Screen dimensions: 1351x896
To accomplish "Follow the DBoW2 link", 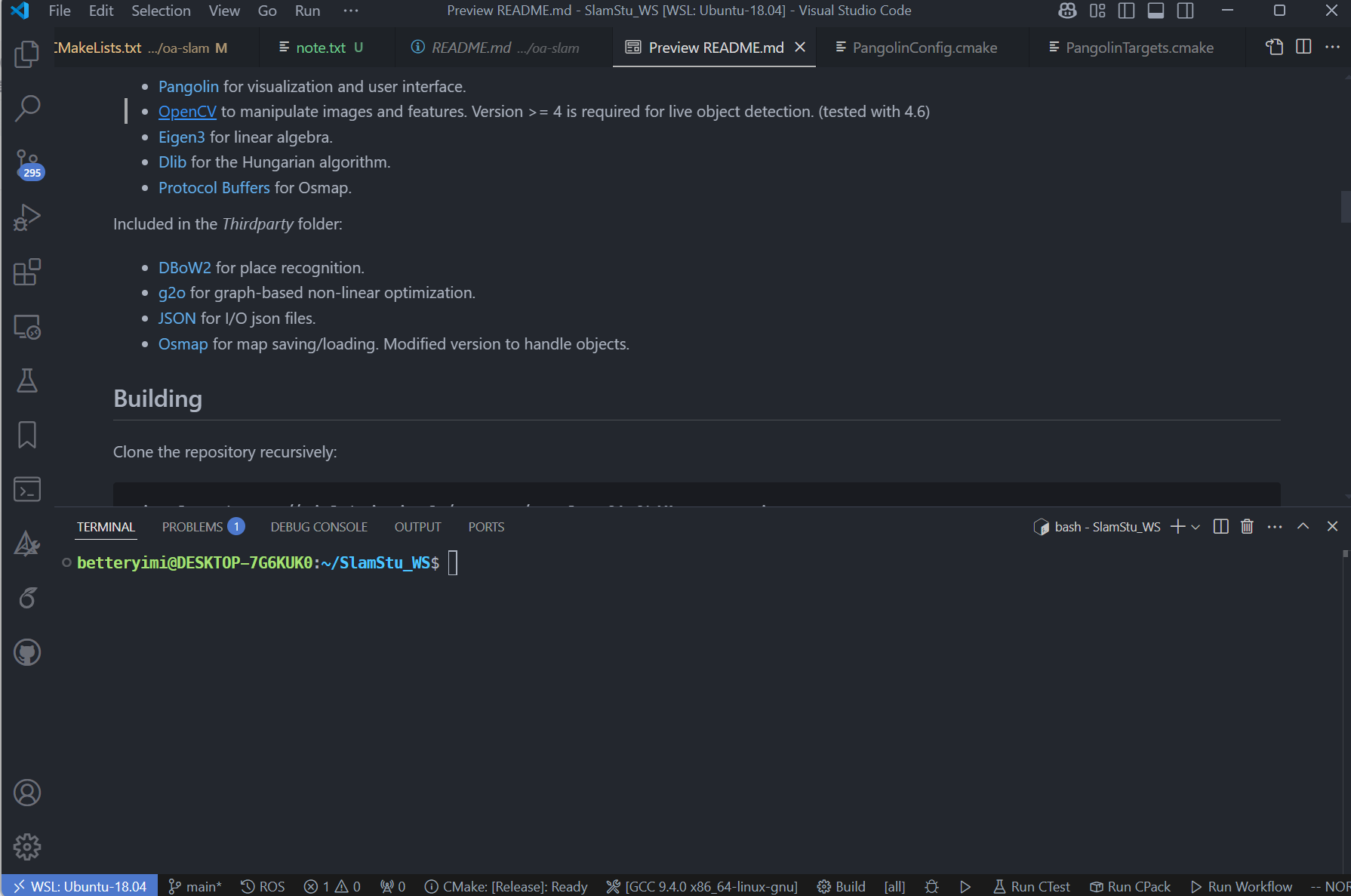I will coord(185,268).
